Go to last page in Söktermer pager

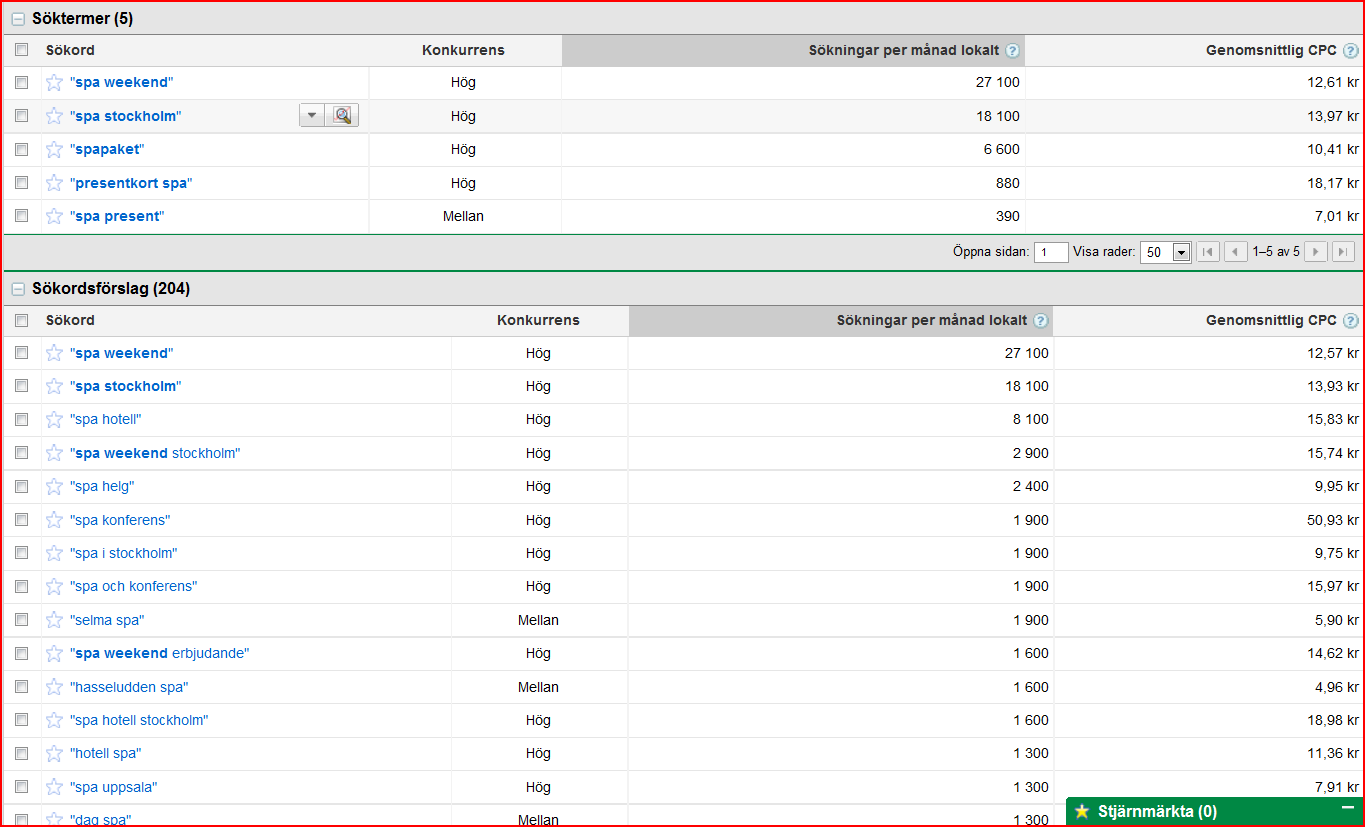[1343, 252]
